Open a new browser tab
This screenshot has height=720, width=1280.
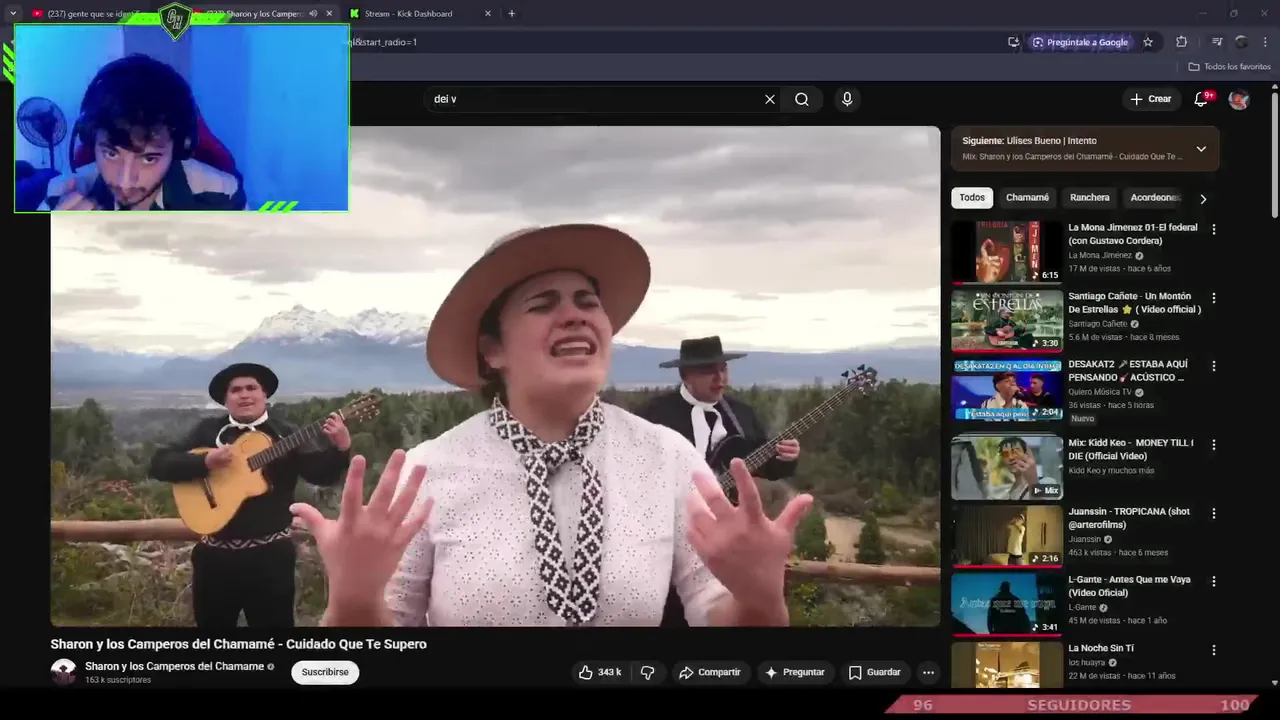coord(511,14)
